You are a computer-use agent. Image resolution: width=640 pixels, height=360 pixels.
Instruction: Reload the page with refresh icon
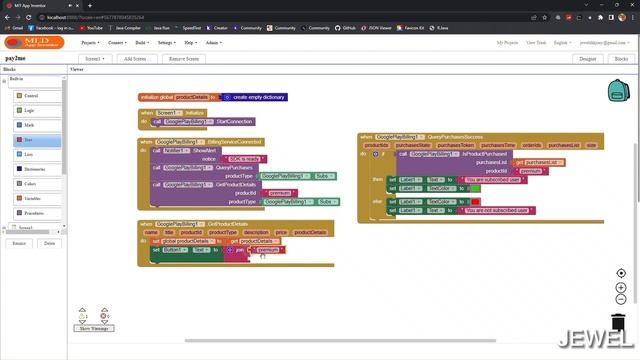pos(29,18)
